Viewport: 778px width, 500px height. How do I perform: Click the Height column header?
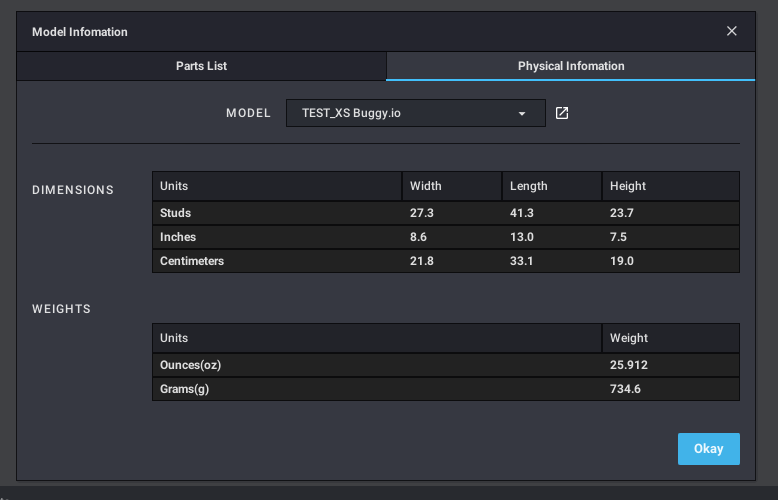tap(671, 186)
